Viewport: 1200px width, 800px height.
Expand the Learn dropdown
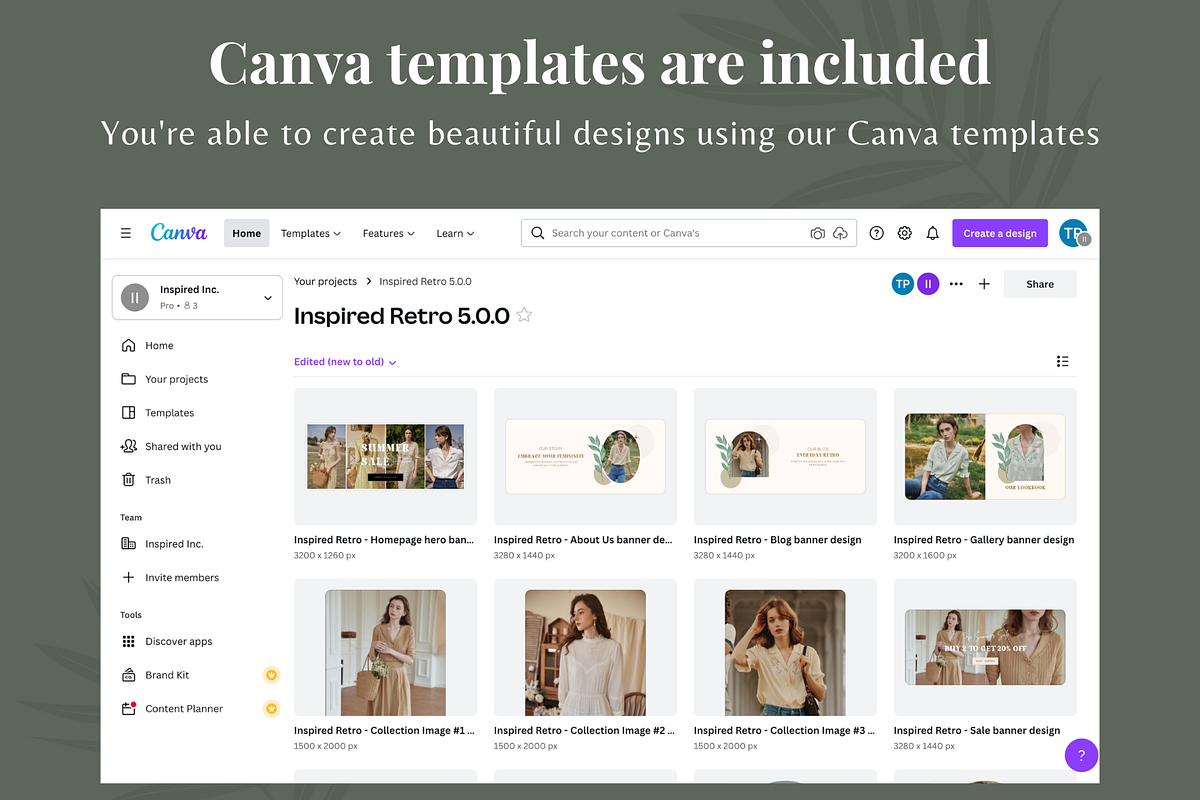click(x=455, y=233)
